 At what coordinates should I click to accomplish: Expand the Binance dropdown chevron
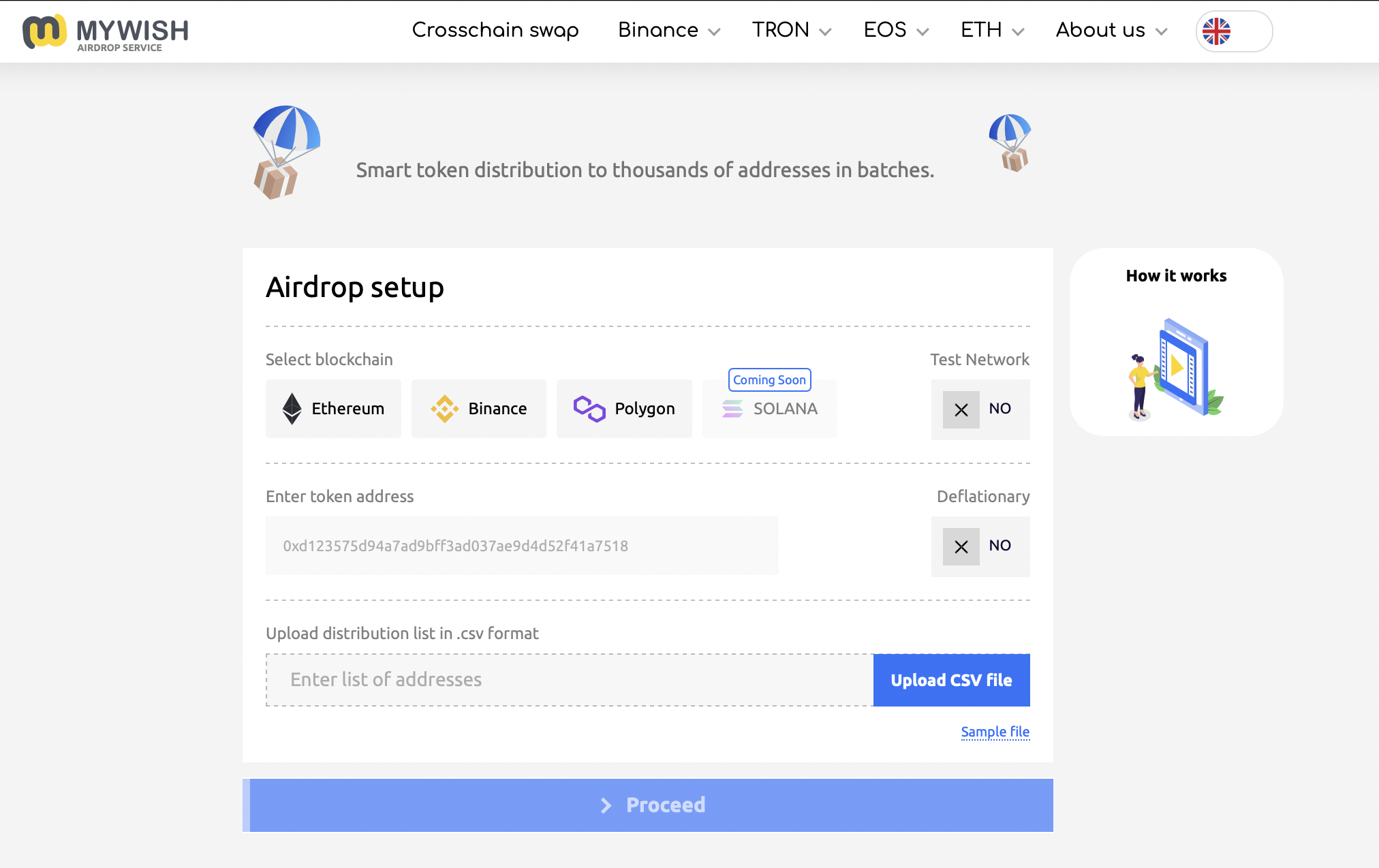[714, 32]
